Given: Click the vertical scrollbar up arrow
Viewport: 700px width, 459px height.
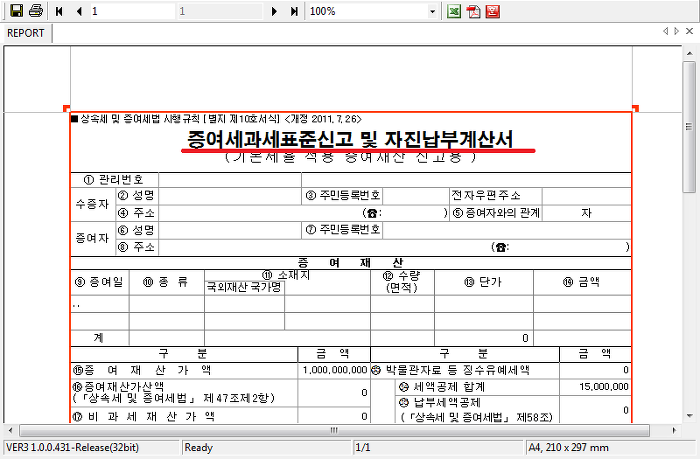Looking at the screenshot, I should tap(690, 53).
